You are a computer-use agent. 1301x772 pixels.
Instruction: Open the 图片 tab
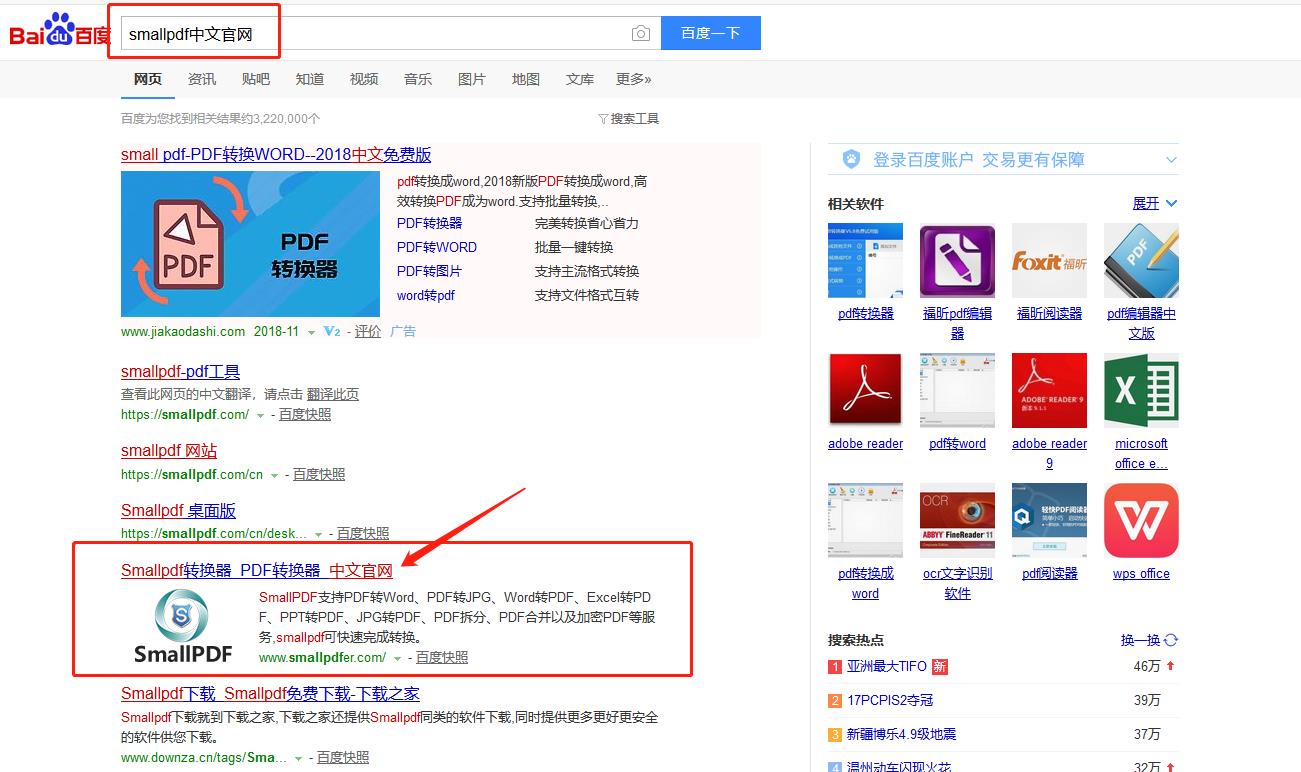click(x=472, y=79)
